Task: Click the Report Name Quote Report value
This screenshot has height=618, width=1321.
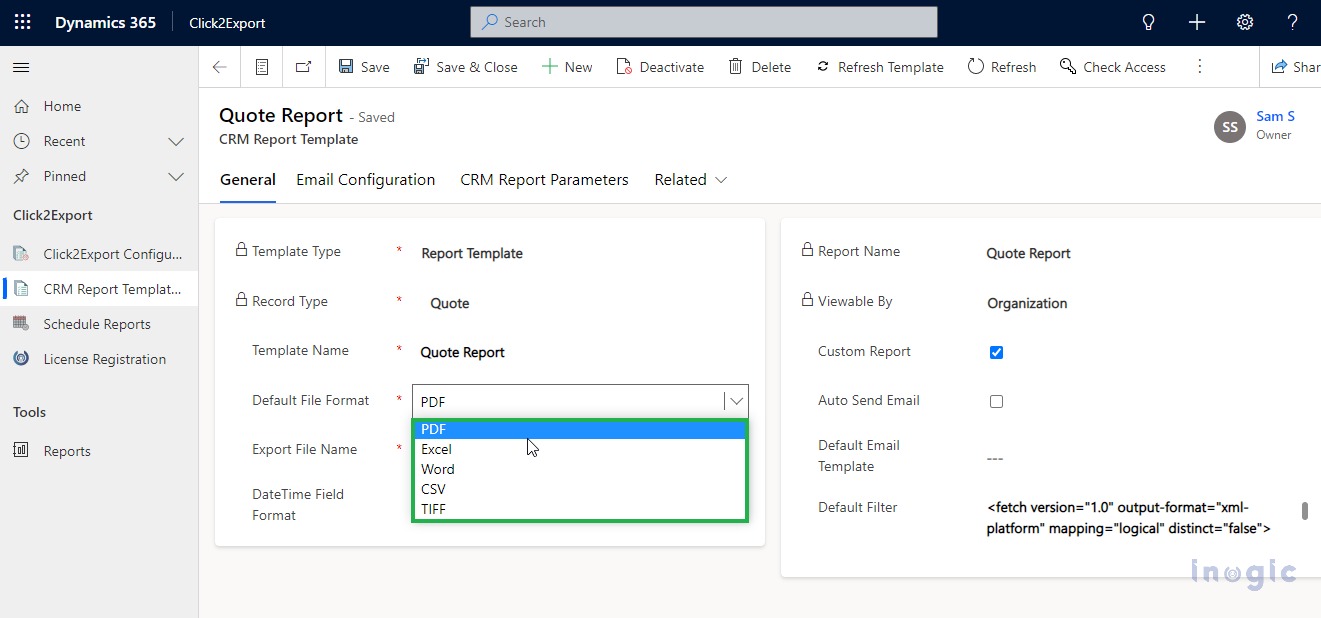Action: pos(1028,253)
